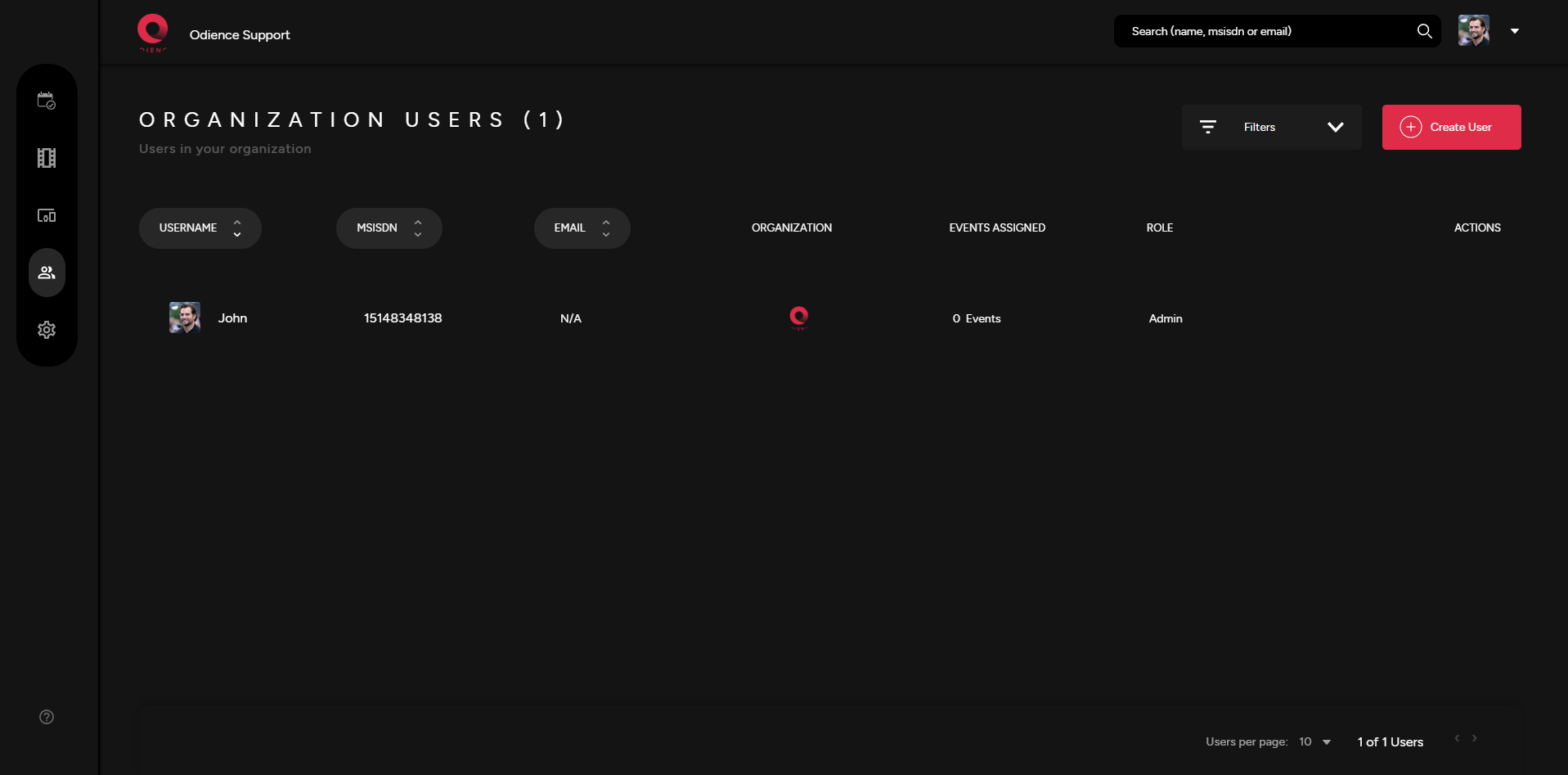Click the help question mark icon
1568x775 pixels.
(x=47, y=717)
